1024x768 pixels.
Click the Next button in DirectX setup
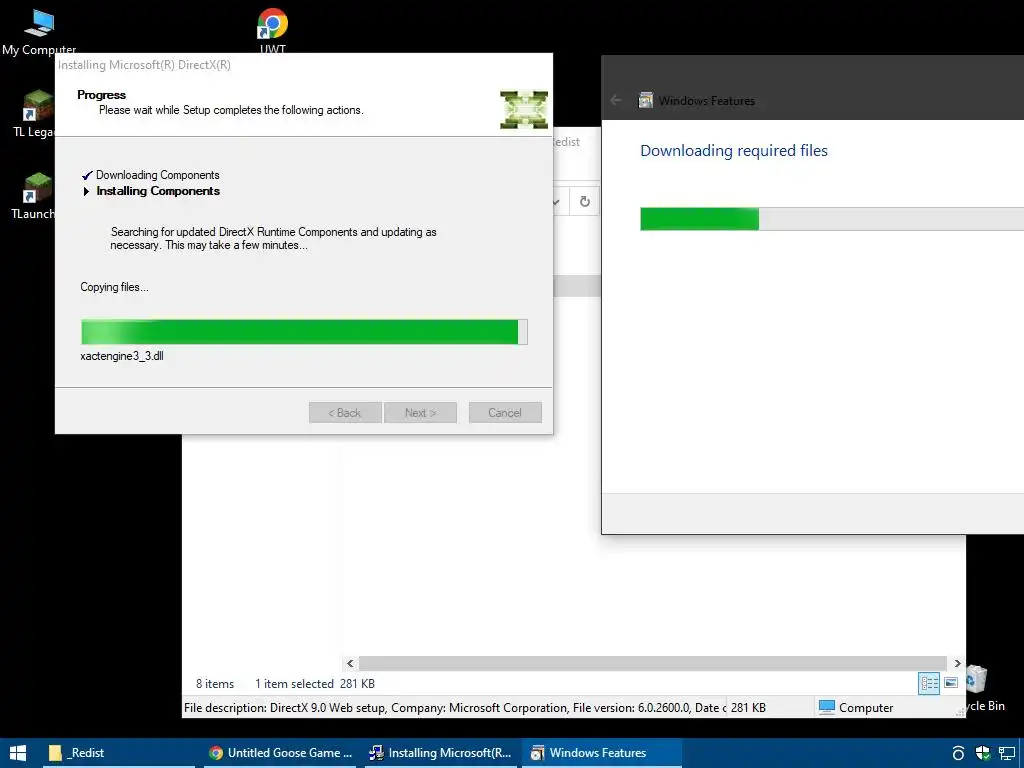coord(420,413)
